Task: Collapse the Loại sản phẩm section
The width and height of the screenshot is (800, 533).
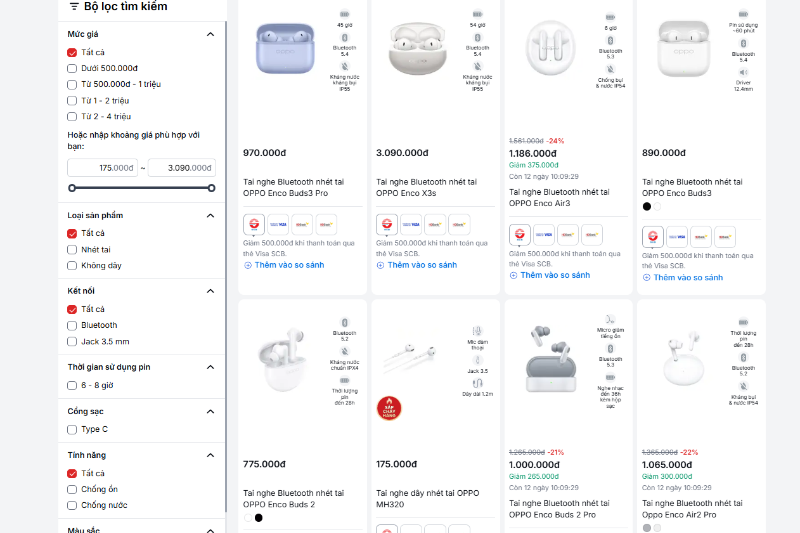Action: [210, 215]
